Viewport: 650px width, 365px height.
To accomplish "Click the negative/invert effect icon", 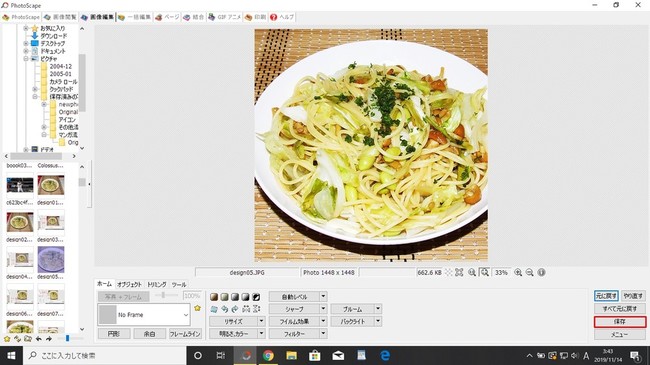I will pyautogui.click(x=256, y=297).
